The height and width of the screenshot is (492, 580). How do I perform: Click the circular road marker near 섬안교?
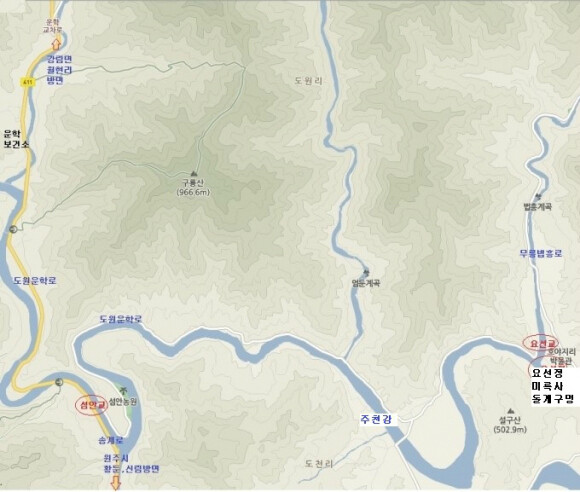[59, 382]
